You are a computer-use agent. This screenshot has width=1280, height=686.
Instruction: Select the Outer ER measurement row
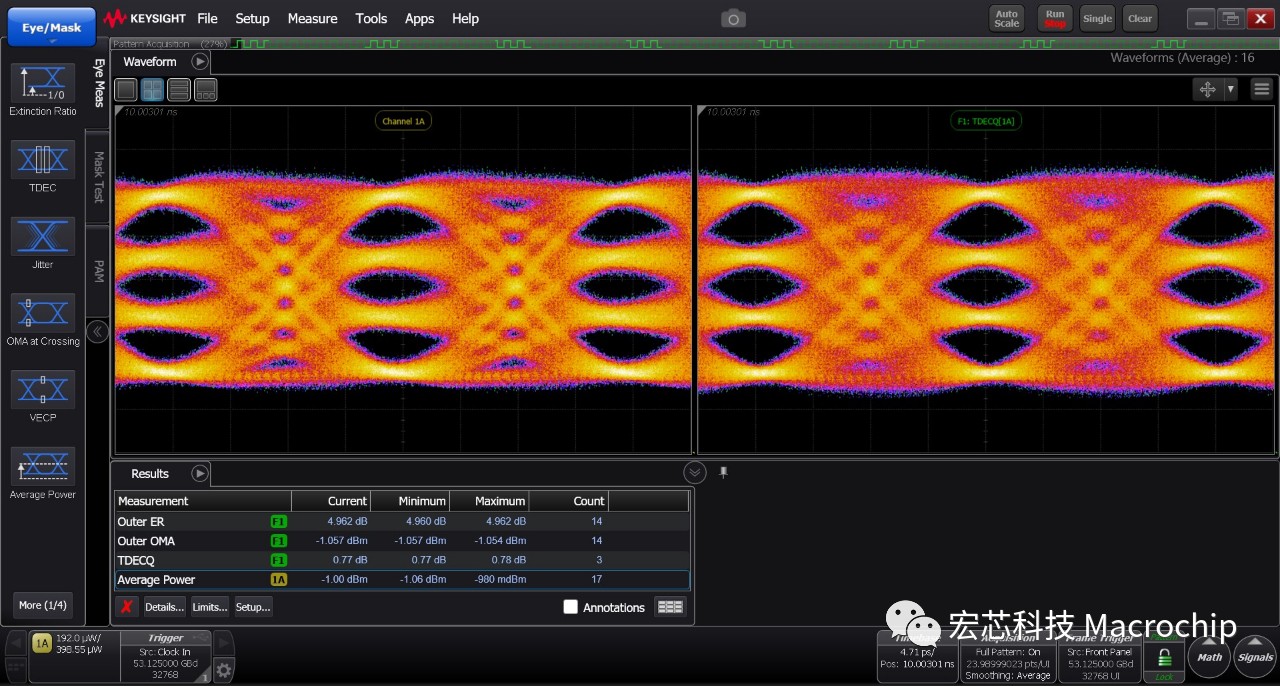(x=402, y=521)
